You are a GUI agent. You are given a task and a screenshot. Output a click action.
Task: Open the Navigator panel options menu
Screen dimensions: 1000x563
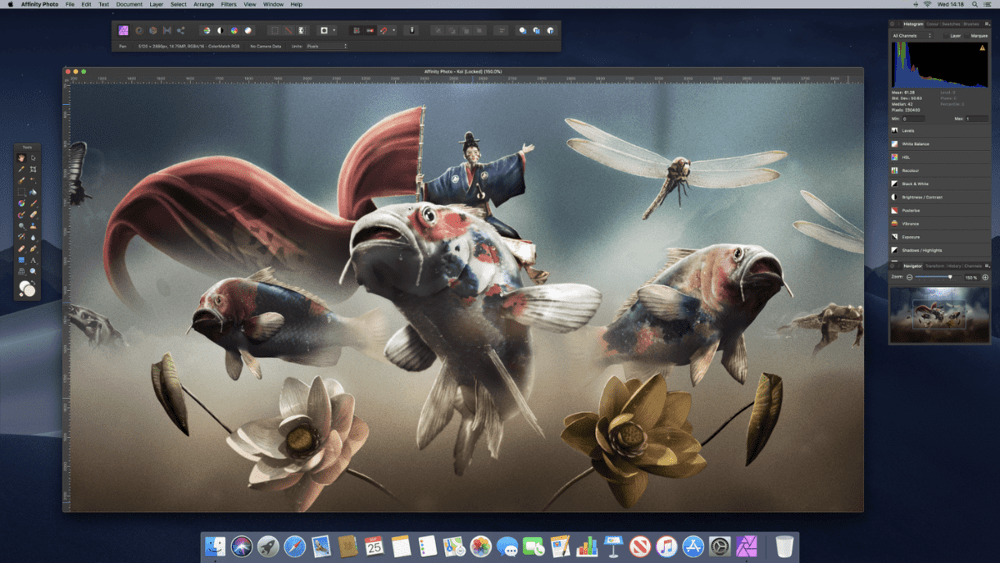click(987, 266)
